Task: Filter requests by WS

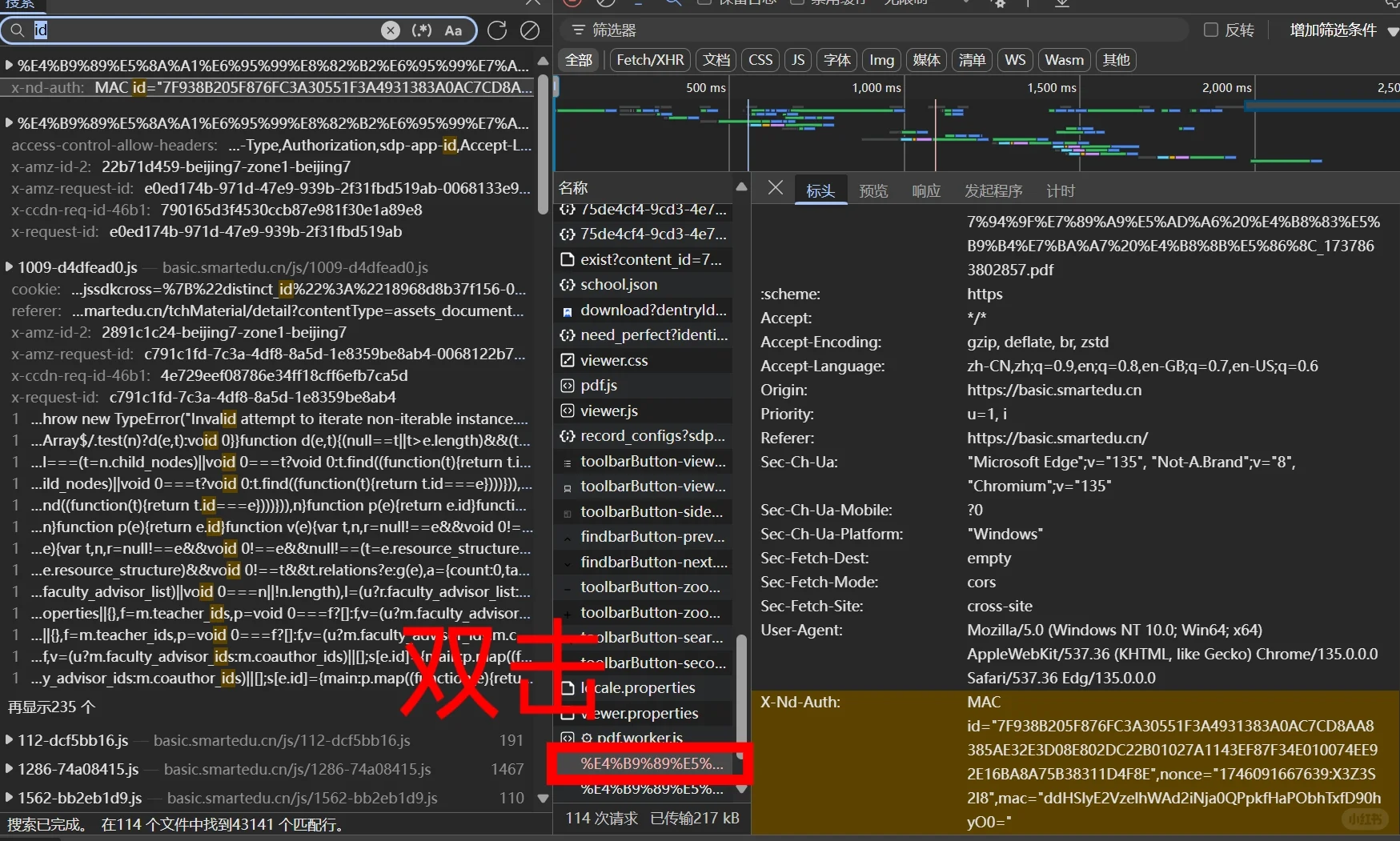Action: 1015,60
